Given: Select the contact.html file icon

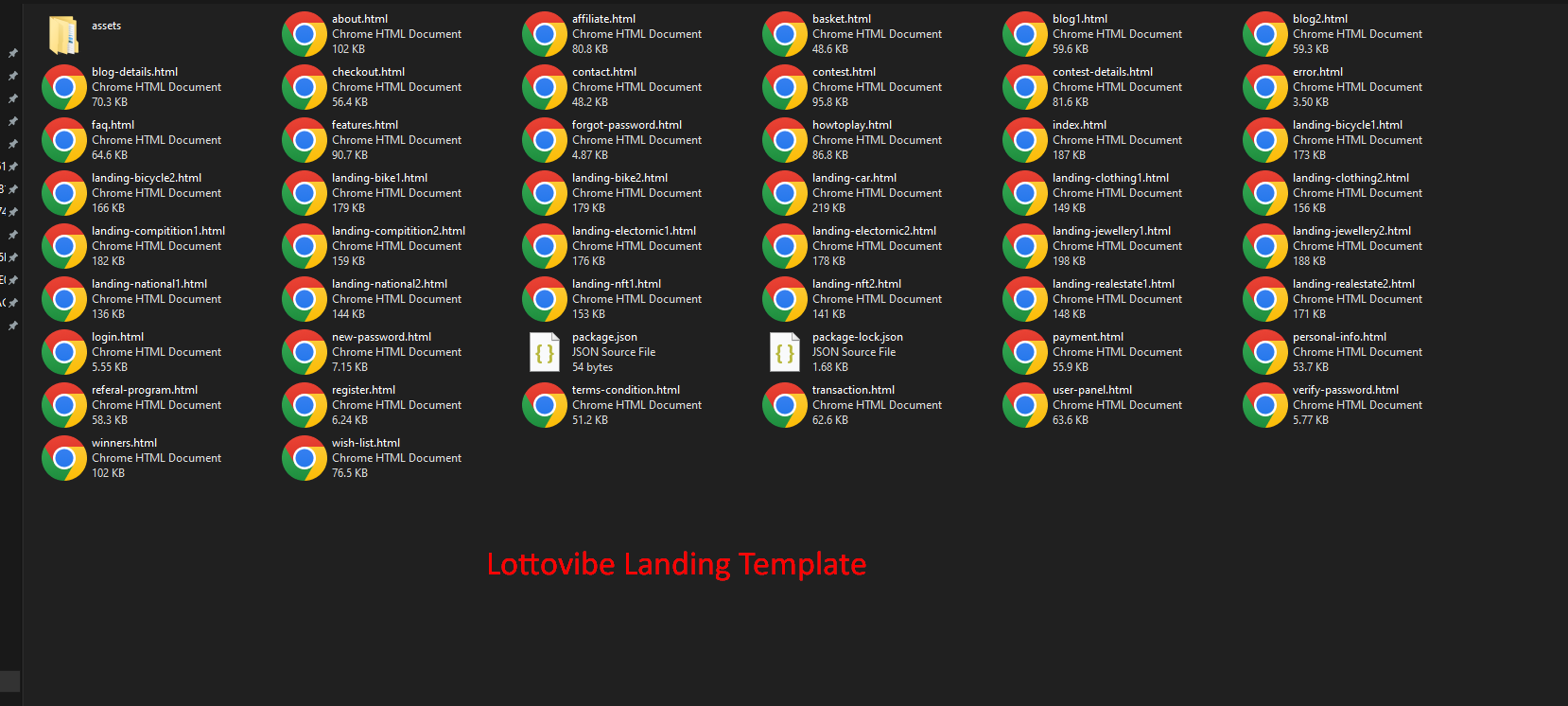Looking at the screenshot, I should pos(545,87).
